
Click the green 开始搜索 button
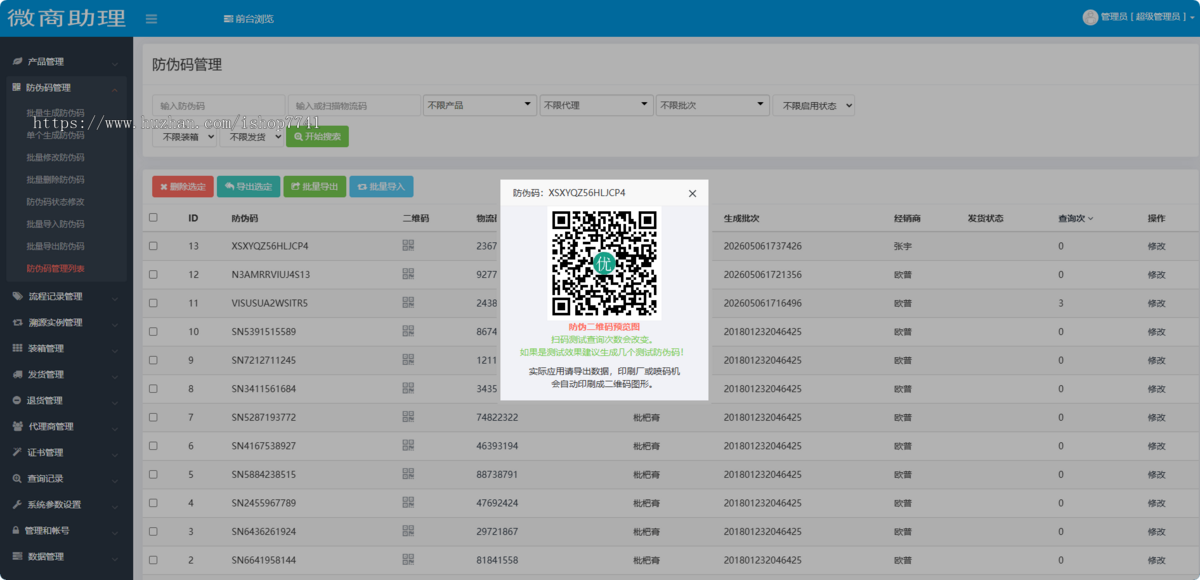pyautogui.click(x=317, y=137)
